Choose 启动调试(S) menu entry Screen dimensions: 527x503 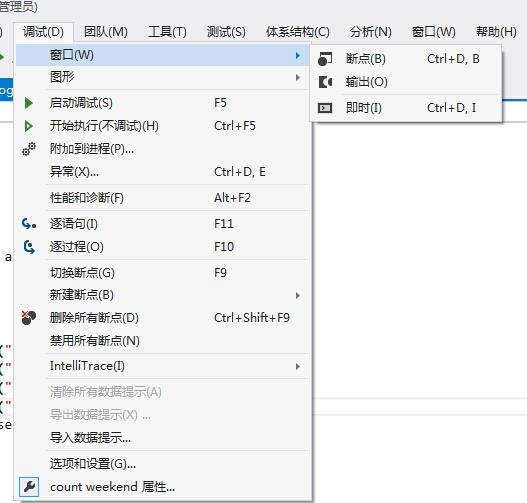click(x=162, y=103)
